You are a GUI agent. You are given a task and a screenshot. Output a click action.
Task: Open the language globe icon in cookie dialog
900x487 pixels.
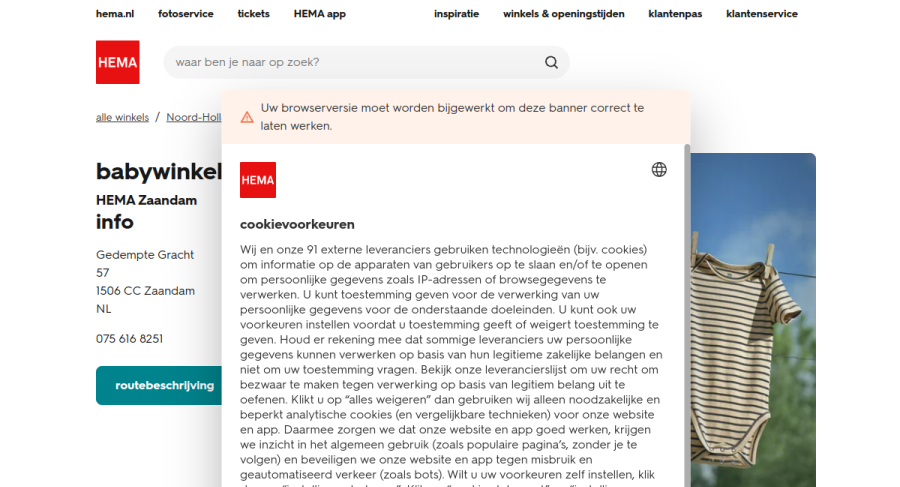point(659,169)
